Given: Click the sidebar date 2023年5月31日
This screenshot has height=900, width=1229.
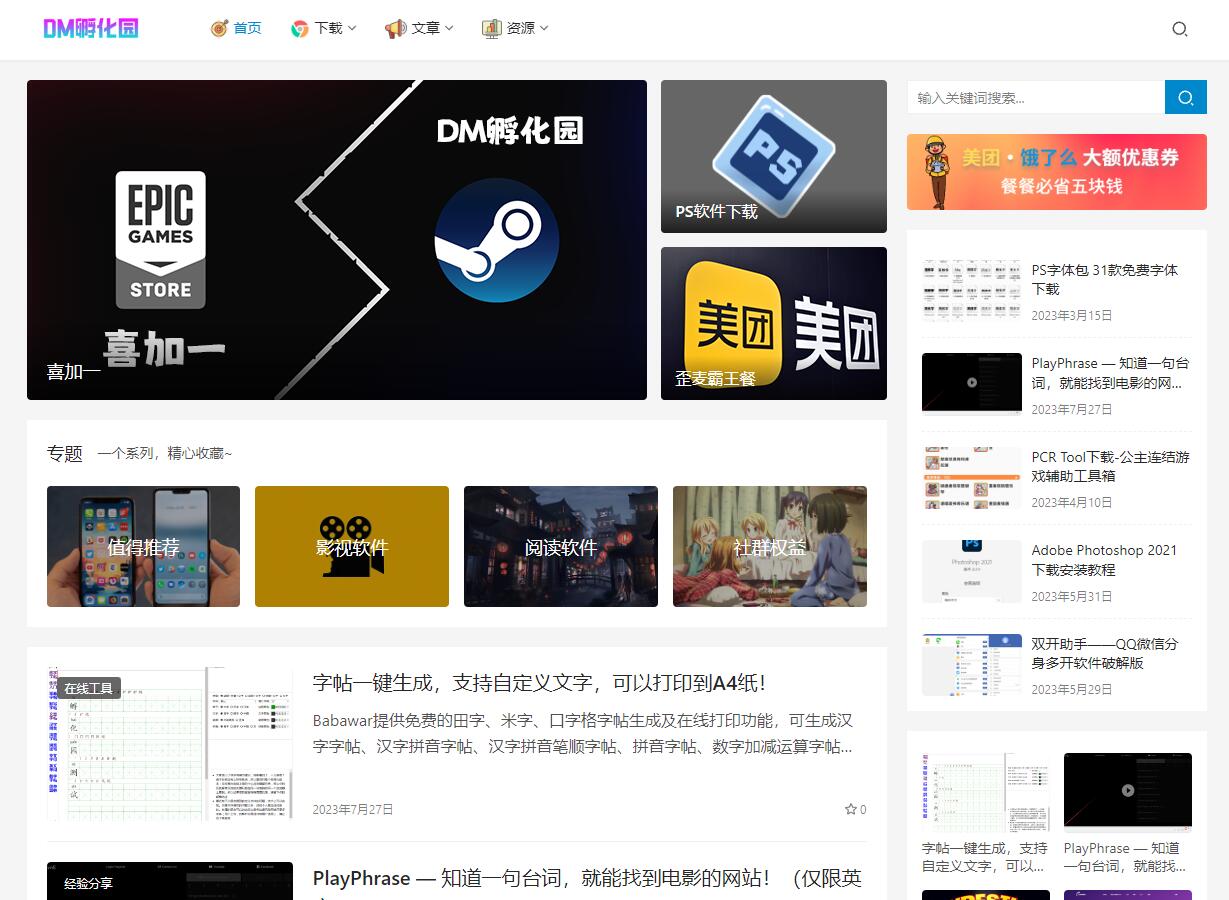Looking at the screenshot, I should point(1072,596).
